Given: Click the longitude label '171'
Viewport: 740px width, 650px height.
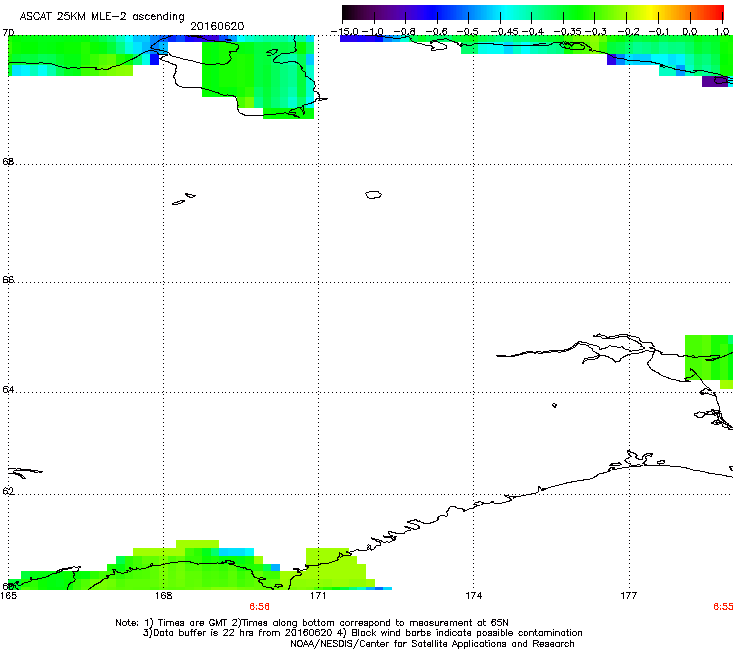Looking at the screenshot, I should click(318, 596).
